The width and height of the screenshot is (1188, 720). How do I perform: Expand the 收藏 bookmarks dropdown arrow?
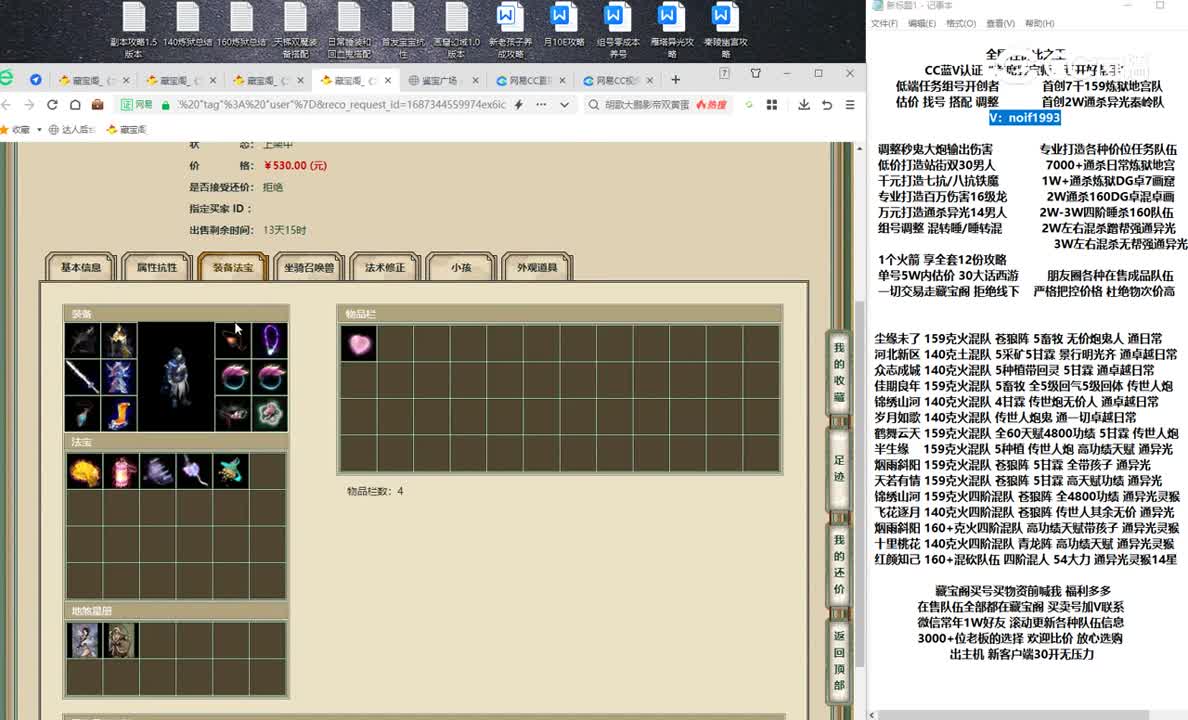coord(39,130)
